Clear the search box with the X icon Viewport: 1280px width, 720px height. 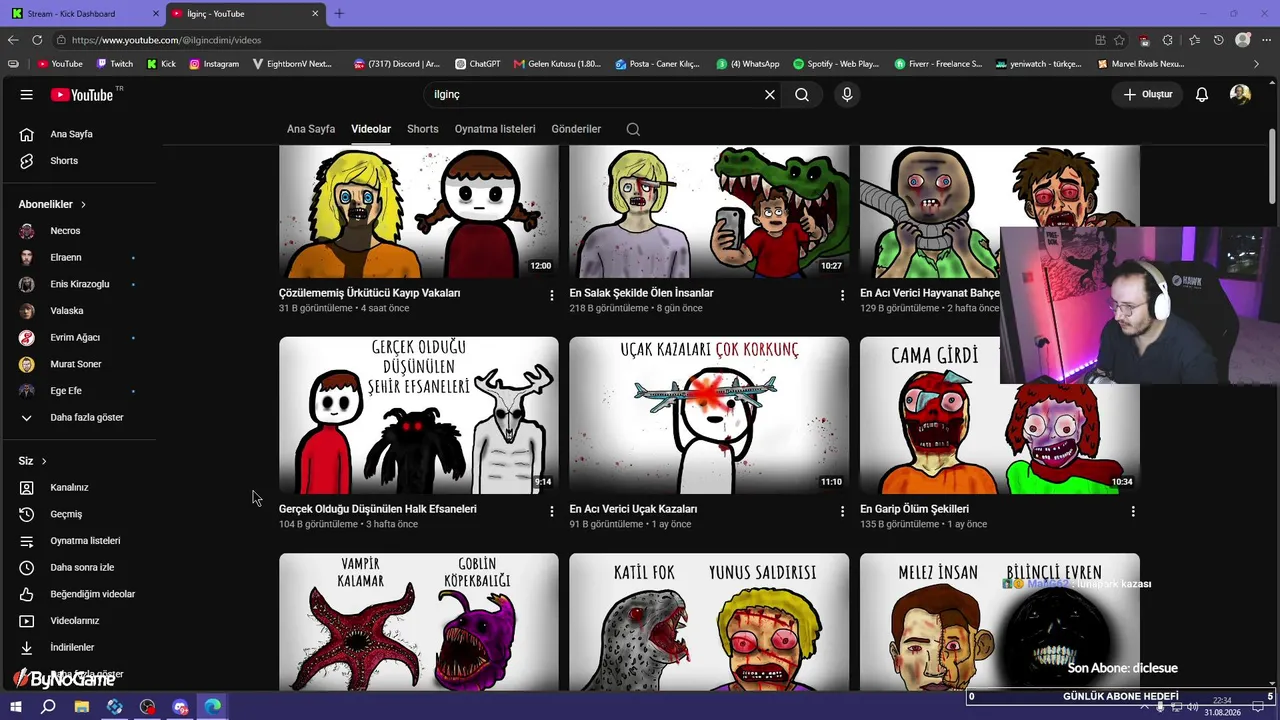tap(770, 95)
